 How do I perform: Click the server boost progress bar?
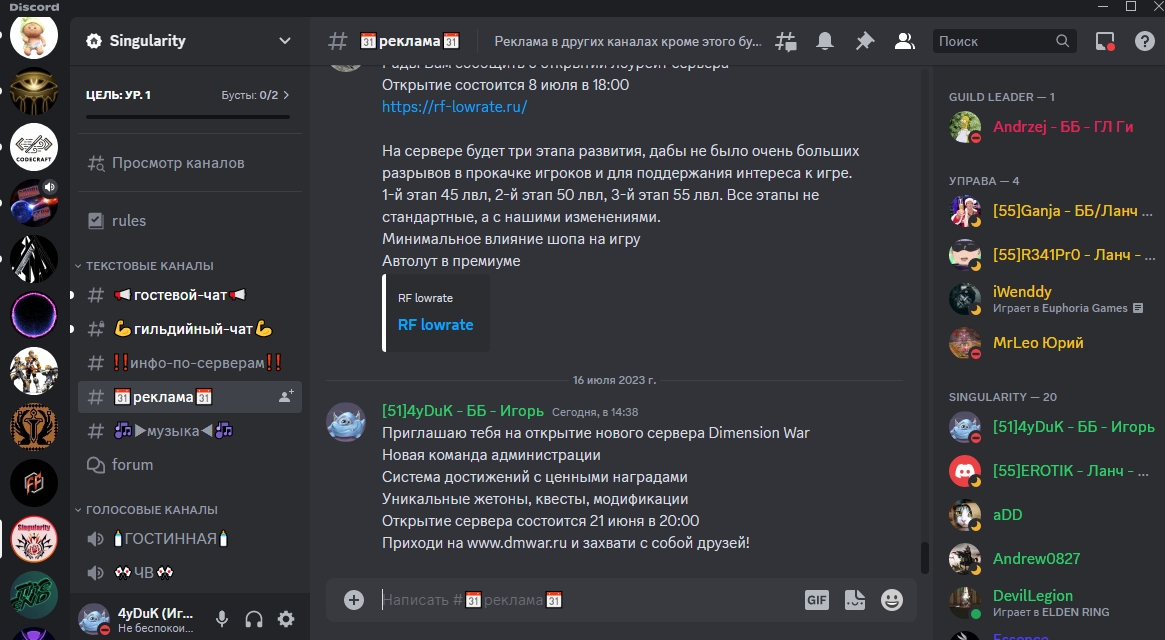pyautogui.click(x=188, y=117)
